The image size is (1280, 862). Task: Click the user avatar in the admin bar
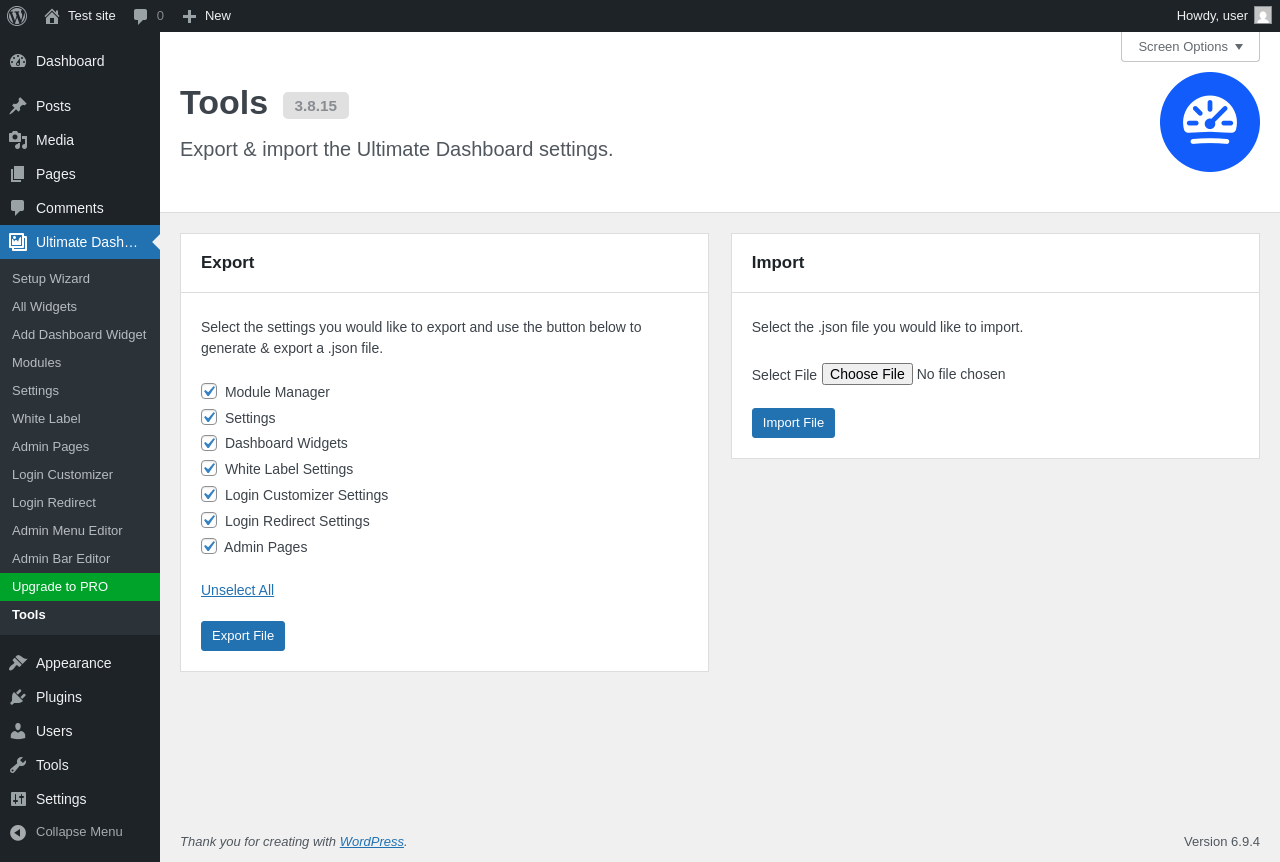point(1263,15)
